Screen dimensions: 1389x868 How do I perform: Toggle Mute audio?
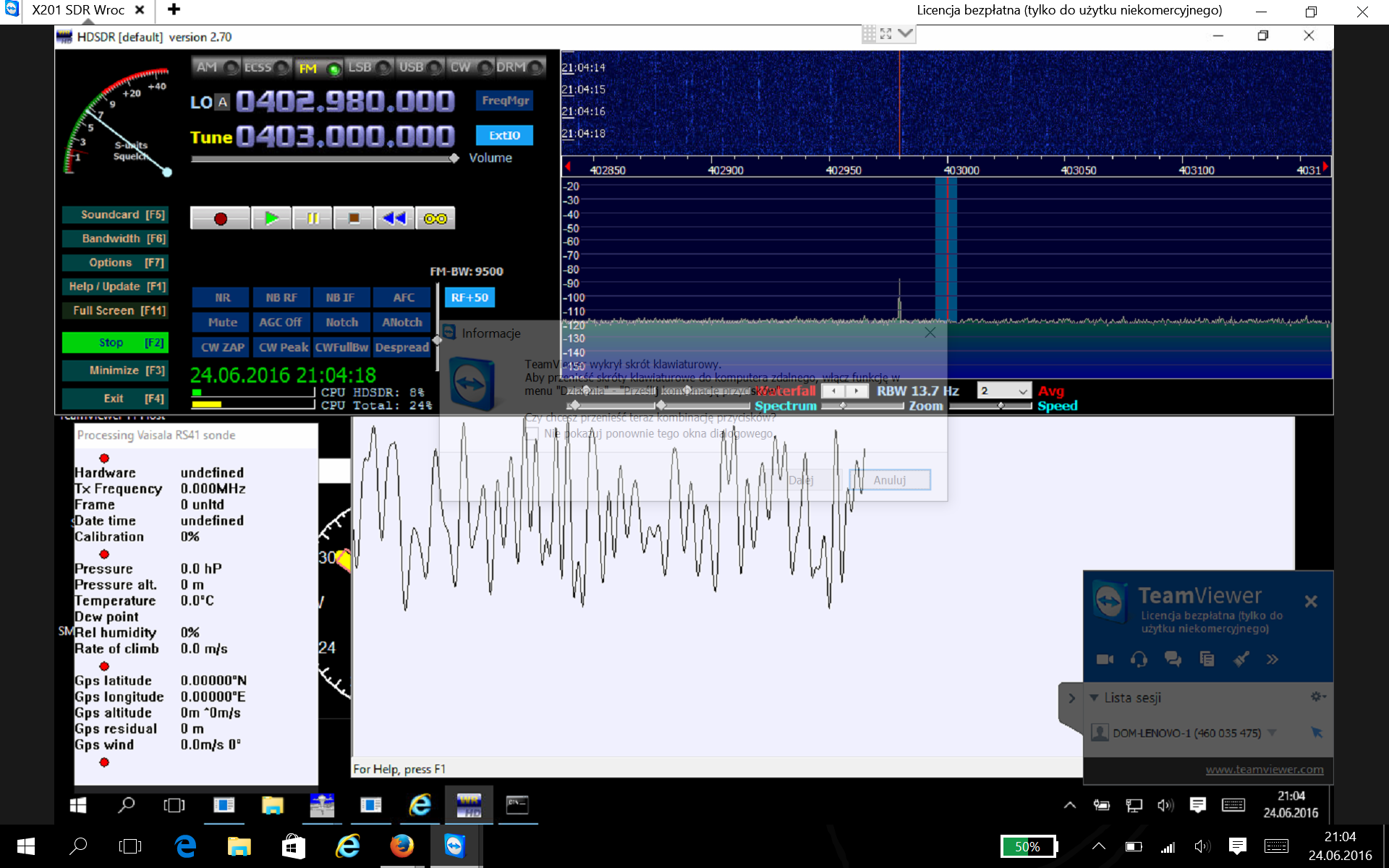[222, 323]
